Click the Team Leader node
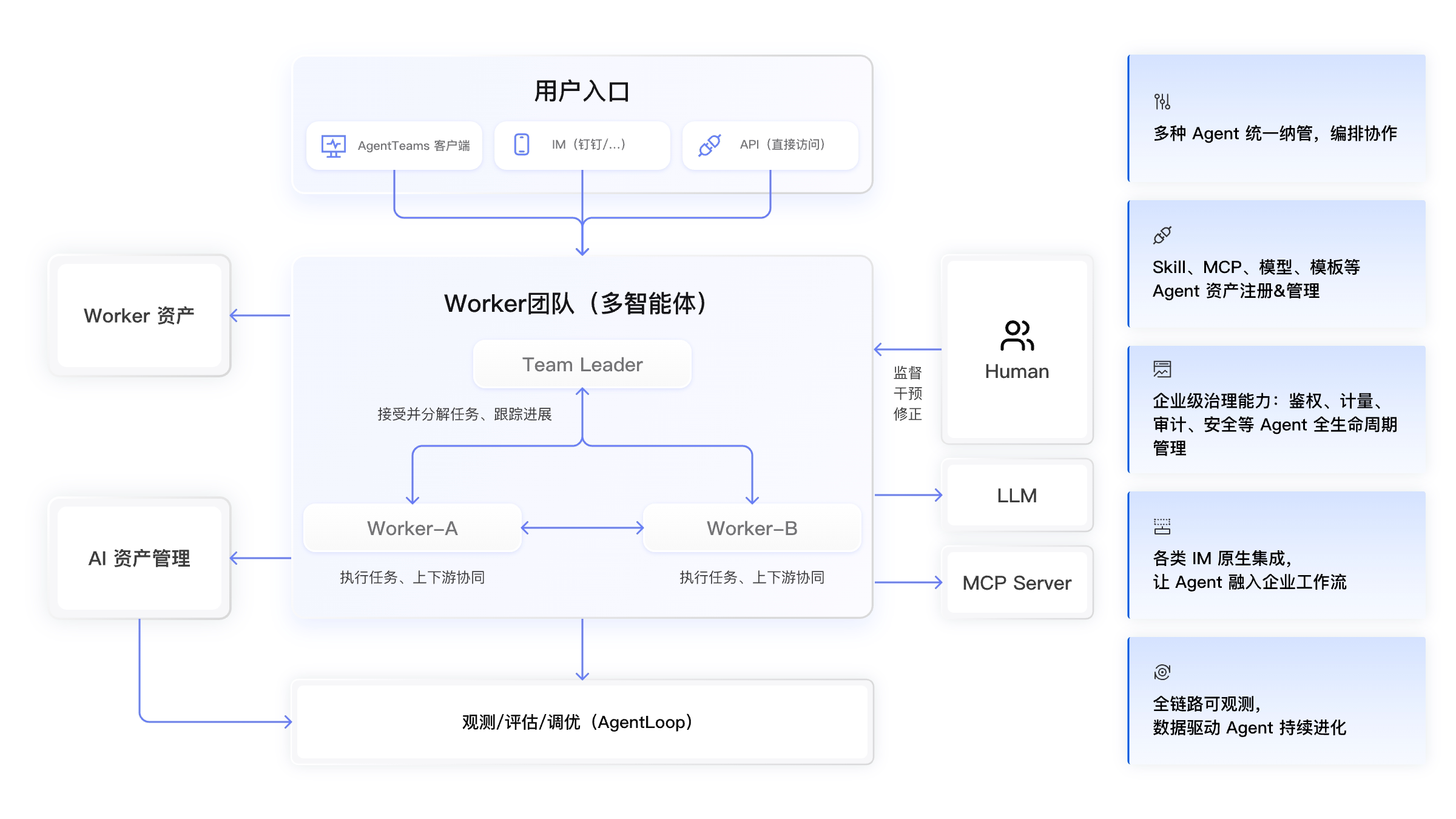This screenshot has height=819, width=1456. click(582, 364)
